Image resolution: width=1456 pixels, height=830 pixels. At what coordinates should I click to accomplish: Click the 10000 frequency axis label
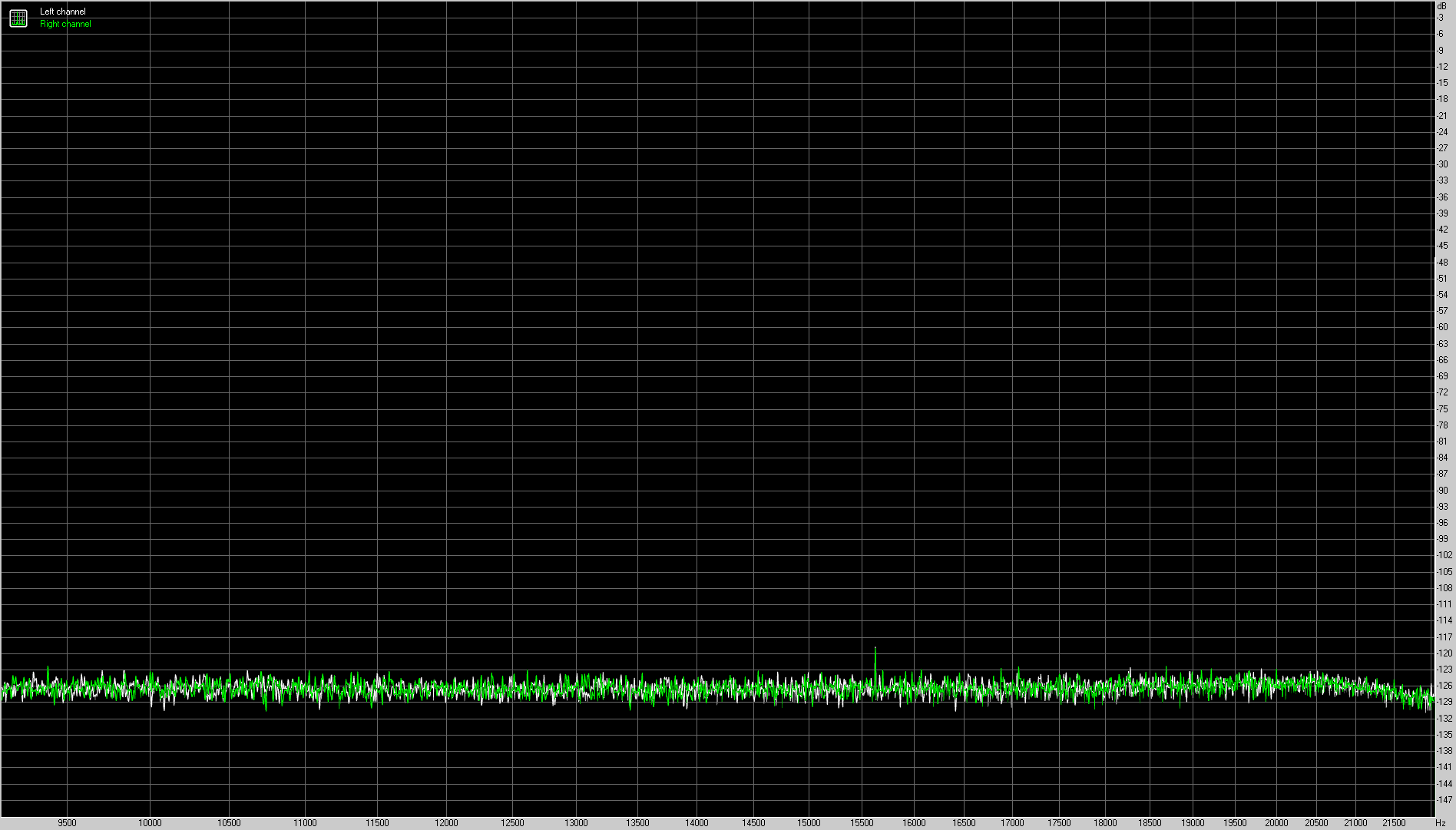click(150, 823)
